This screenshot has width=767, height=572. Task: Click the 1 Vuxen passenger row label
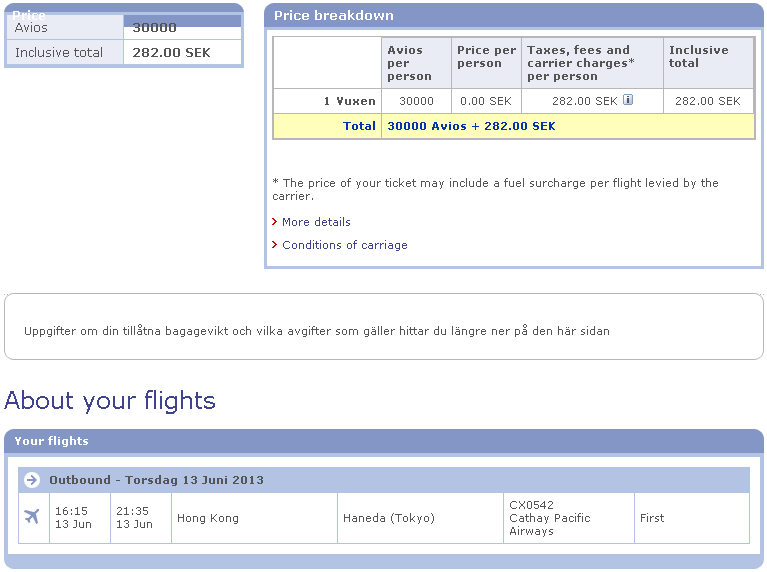click(x=349, y=101)
